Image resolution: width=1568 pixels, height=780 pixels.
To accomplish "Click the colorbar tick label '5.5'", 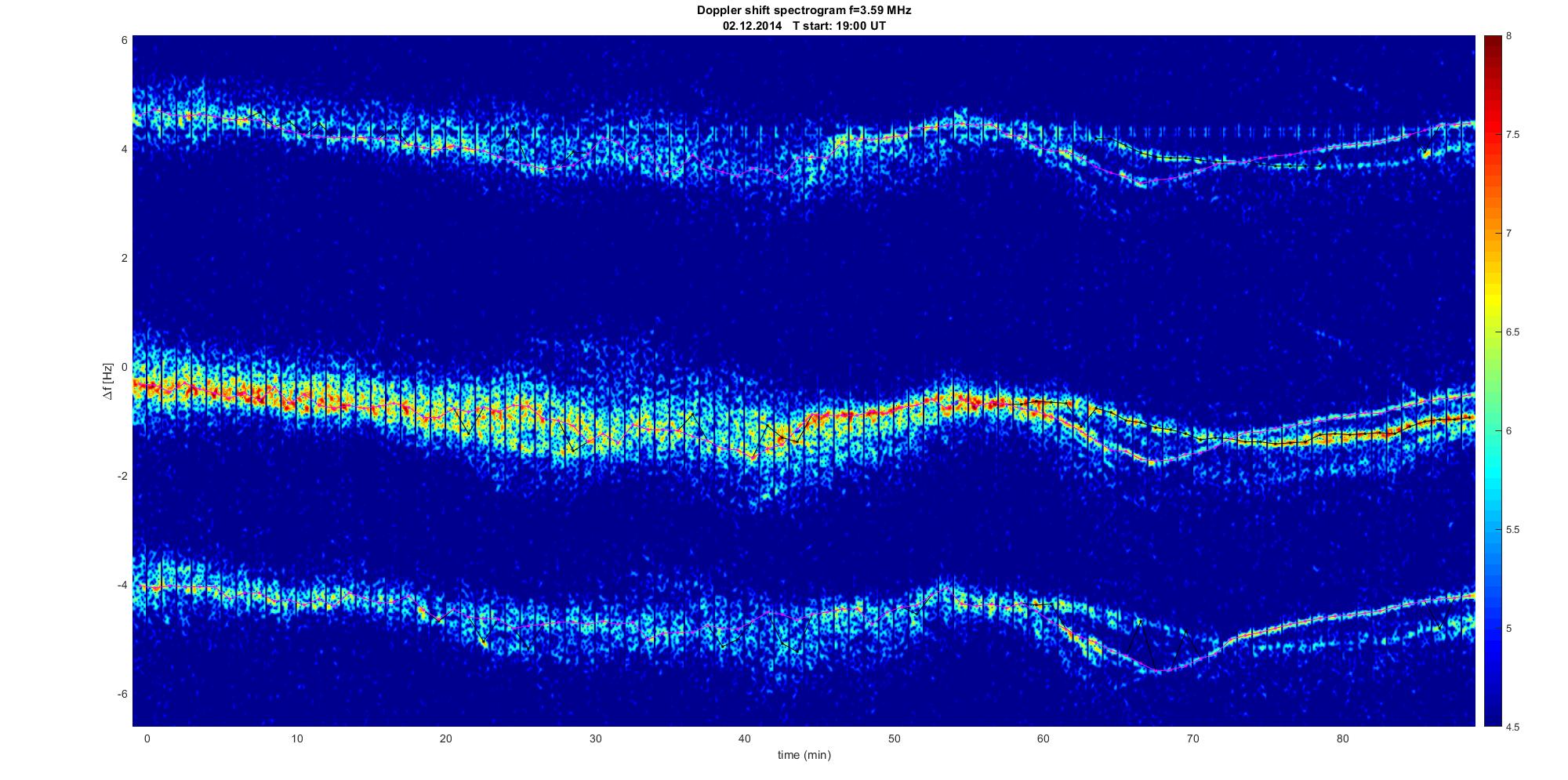I will 1512,530.
